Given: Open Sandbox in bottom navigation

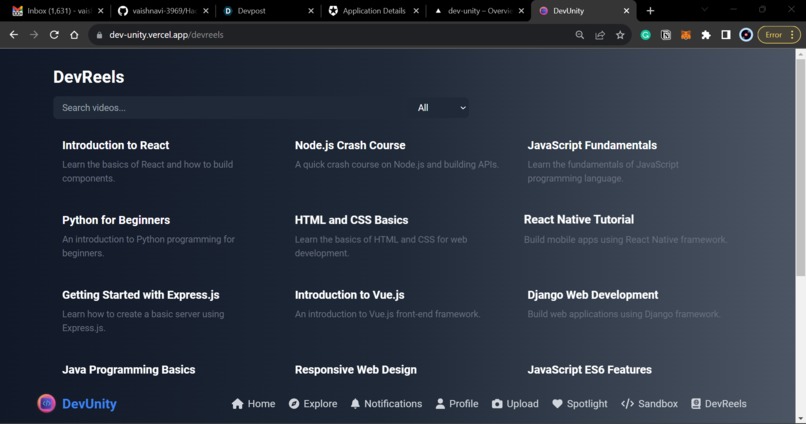Looking at the screenshot, I should point(649,404).
